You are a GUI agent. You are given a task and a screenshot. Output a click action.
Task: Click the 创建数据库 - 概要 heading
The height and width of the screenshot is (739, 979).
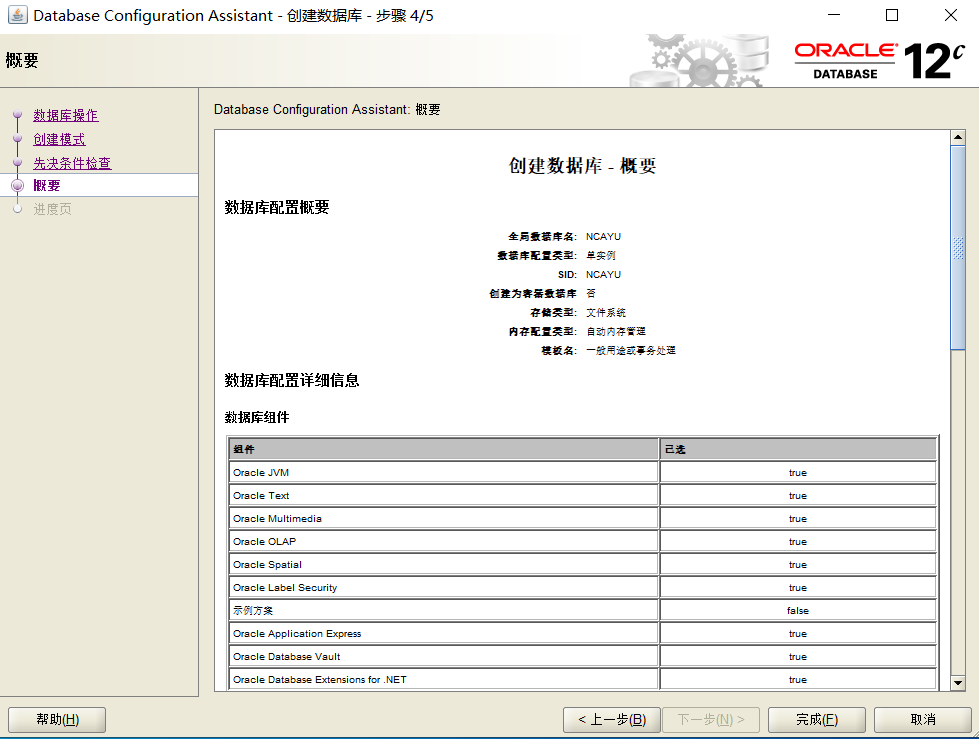(582, 165)
